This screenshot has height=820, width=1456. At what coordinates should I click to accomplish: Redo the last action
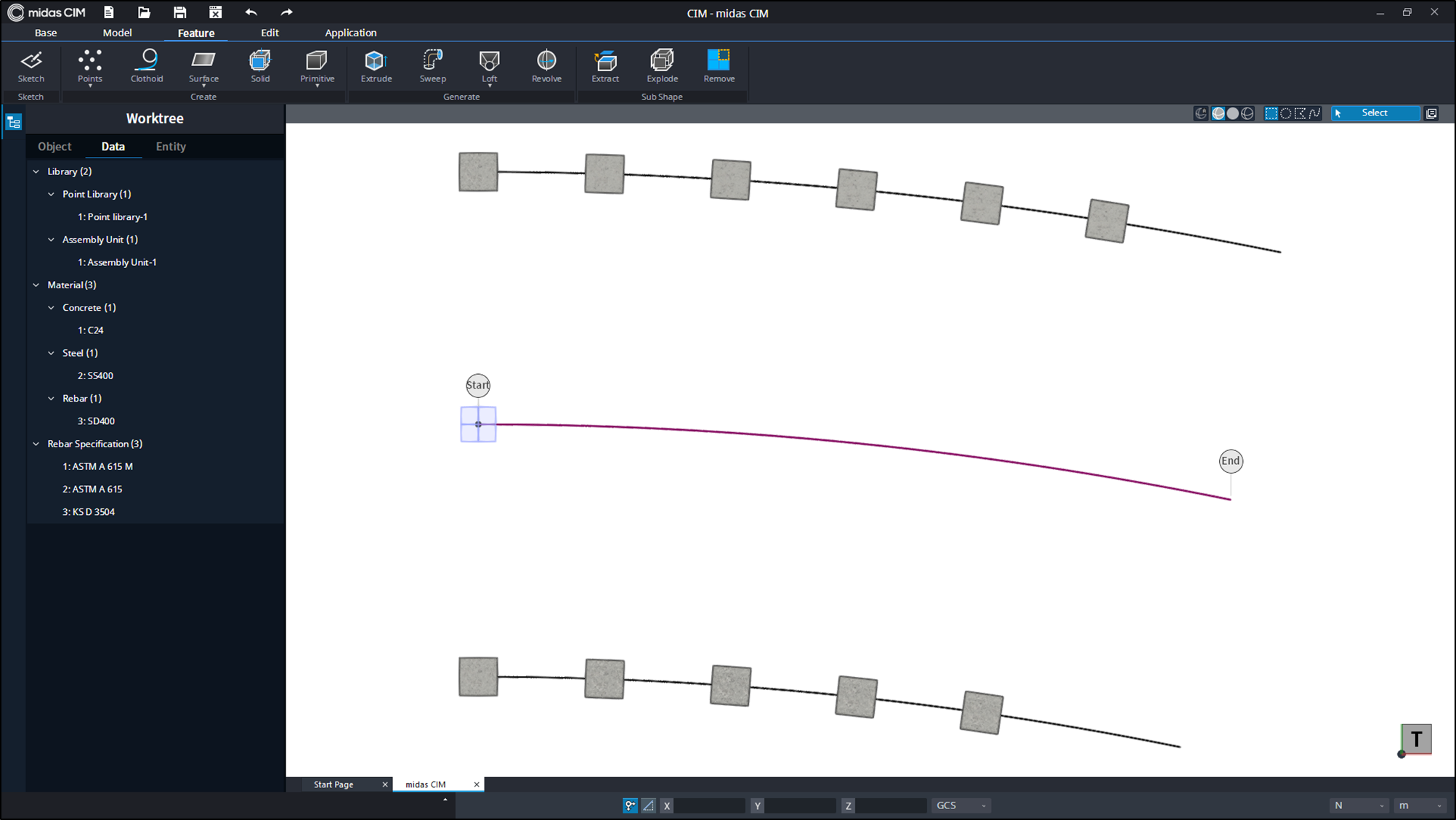pos(286,12)
